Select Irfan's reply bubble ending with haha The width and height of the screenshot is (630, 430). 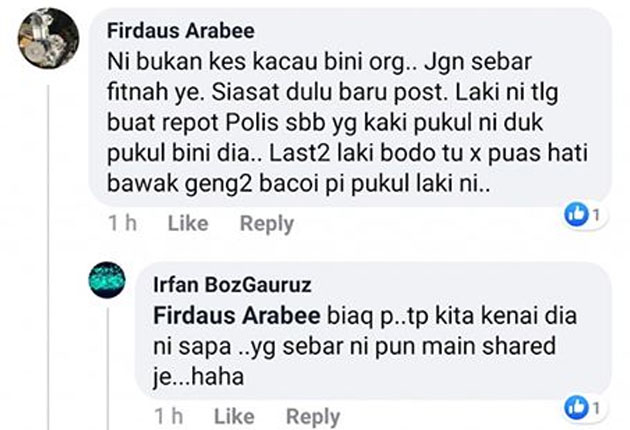(373, 331)
